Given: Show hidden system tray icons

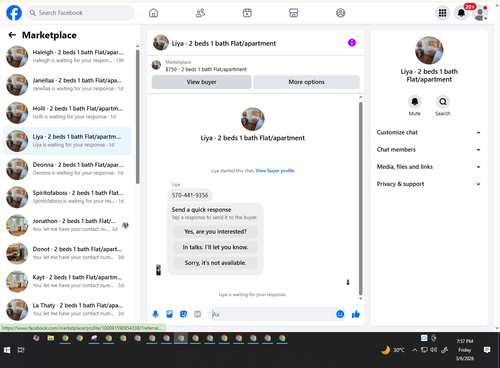Looking at the screenshot, I should (x=415, y=350).
